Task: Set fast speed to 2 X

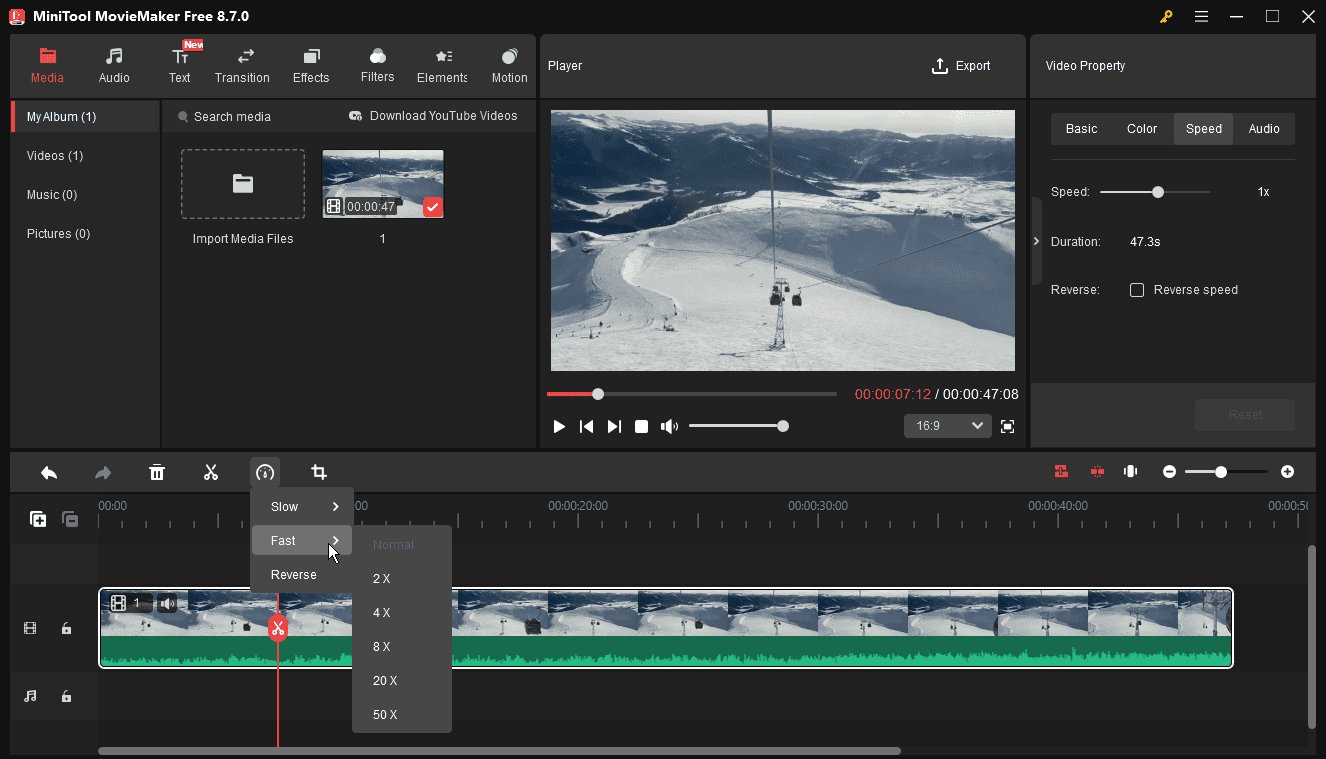Action: [x=402, y=579]
